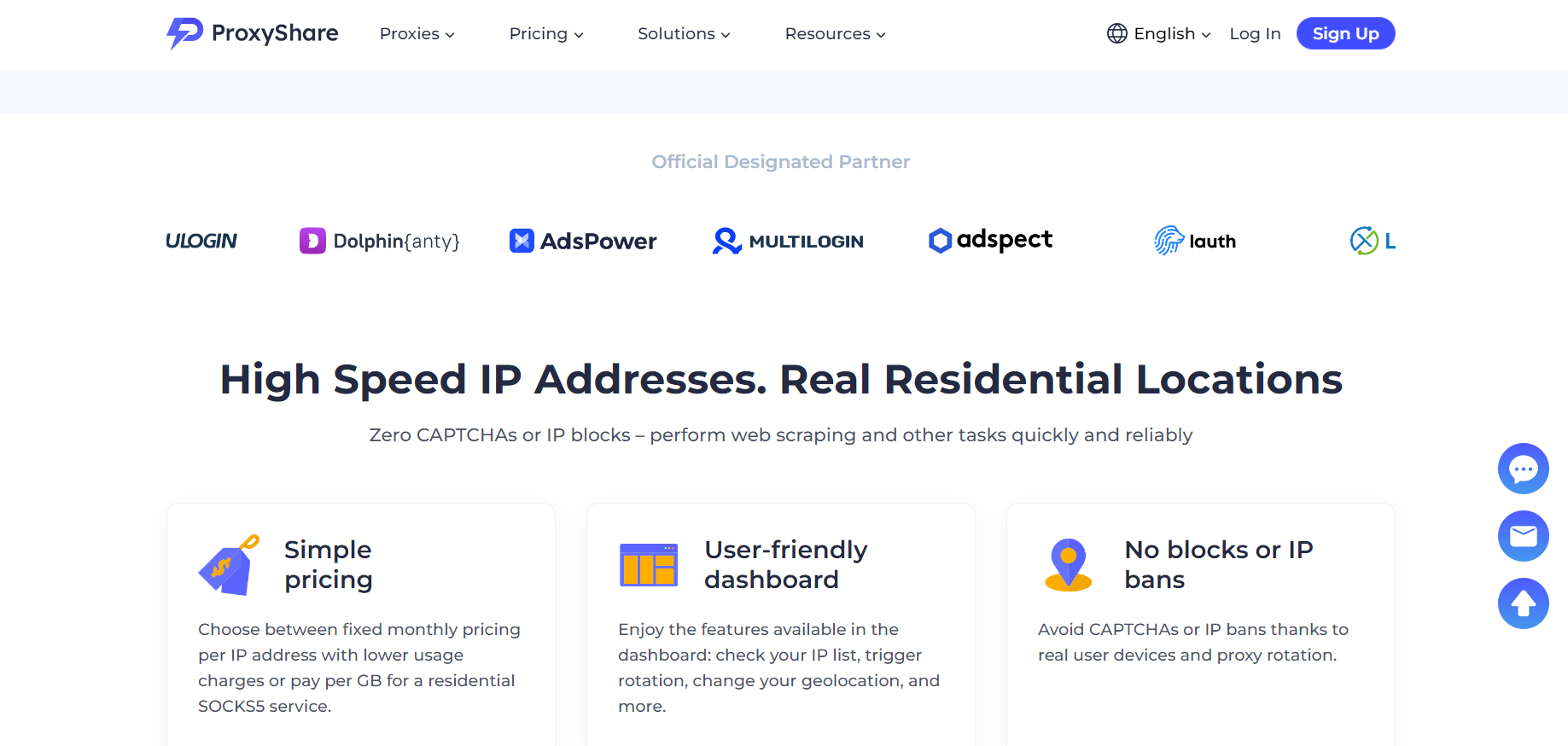This screenshot has width=1568, height=746.
Task: Open the ULOGIN partner logo
Action: [x=201, y=242]
